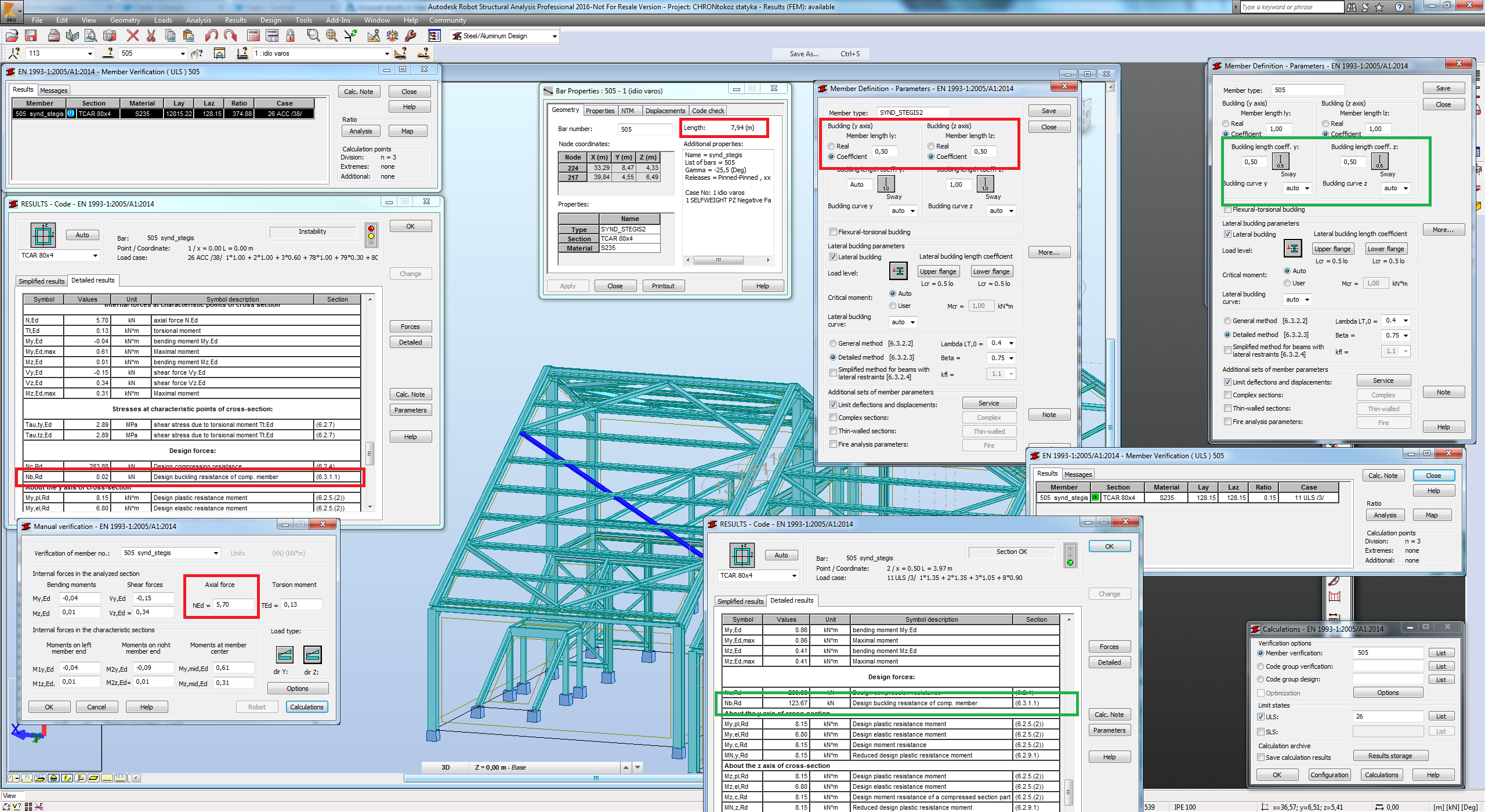
Task: Click Printout button in Bar Properties
Action: click(663, 286)
